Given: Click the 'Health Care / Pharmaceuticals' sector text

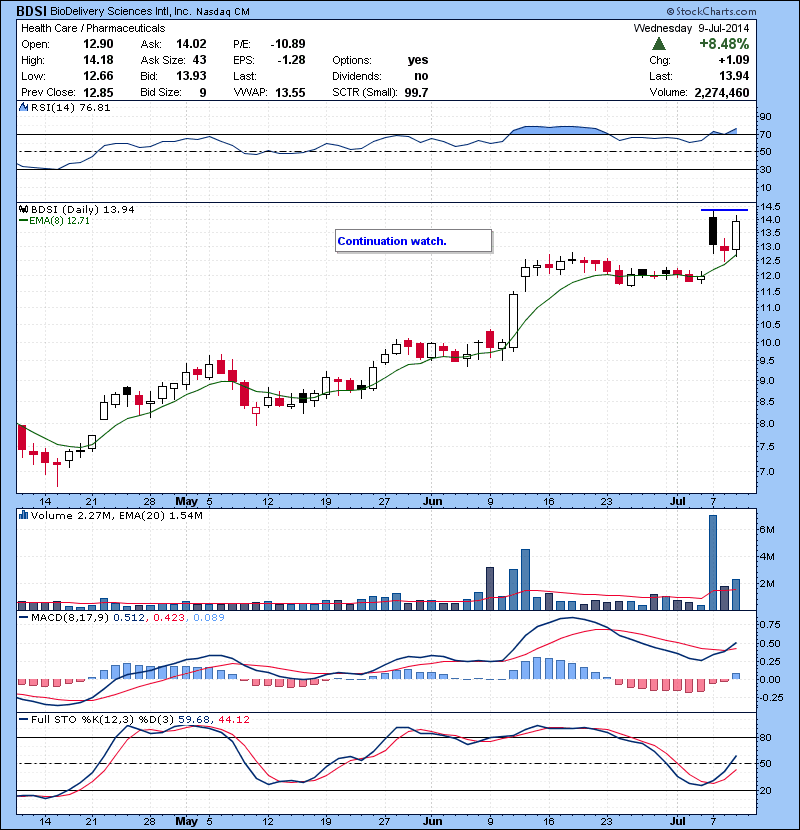Looking at the screenshot, I should [x=93, y=28].
